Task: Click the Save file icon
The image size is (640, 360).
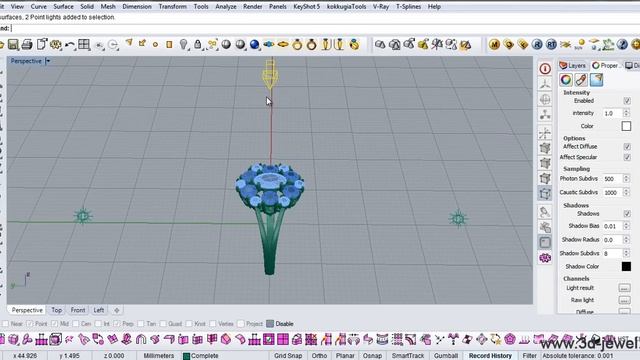Action: pos(13,44)
